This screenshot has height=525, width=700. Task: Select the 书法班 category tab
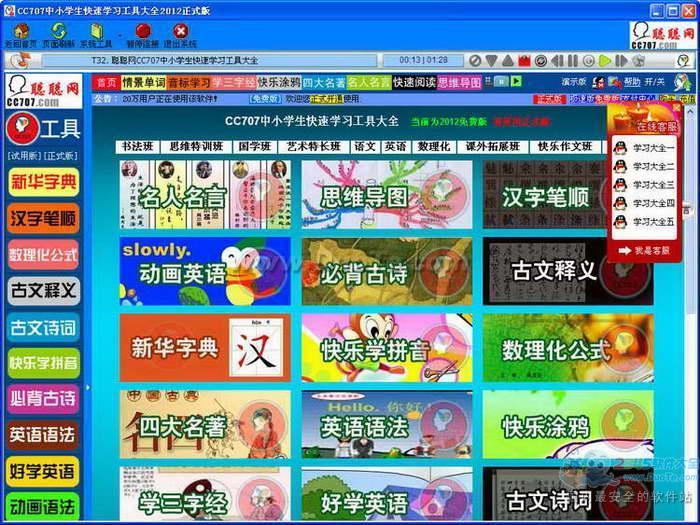point(138,146)
